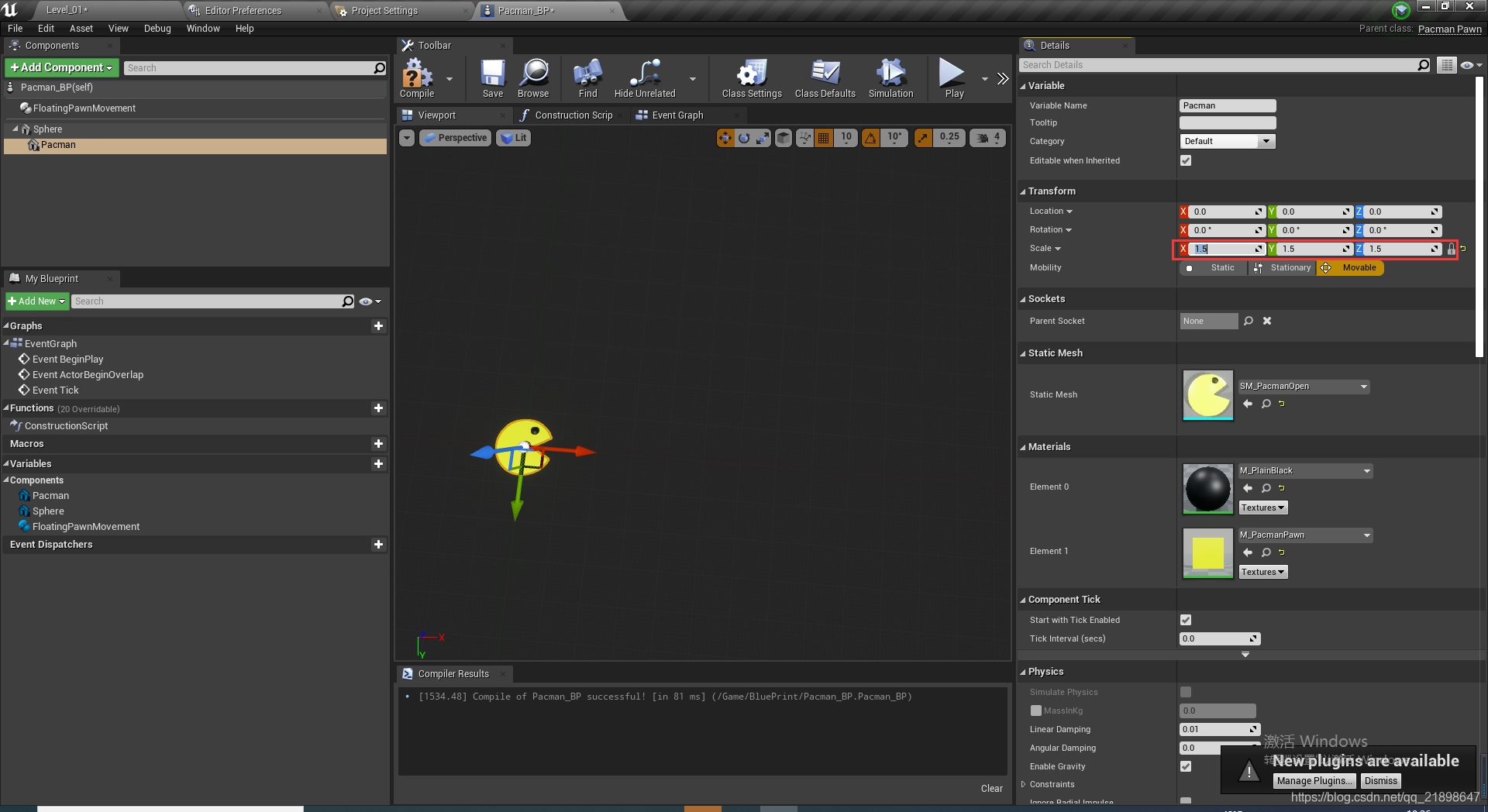Click the Play toolbar button
This screenshot has width=1488, height=812.
[x=953, y=79]
